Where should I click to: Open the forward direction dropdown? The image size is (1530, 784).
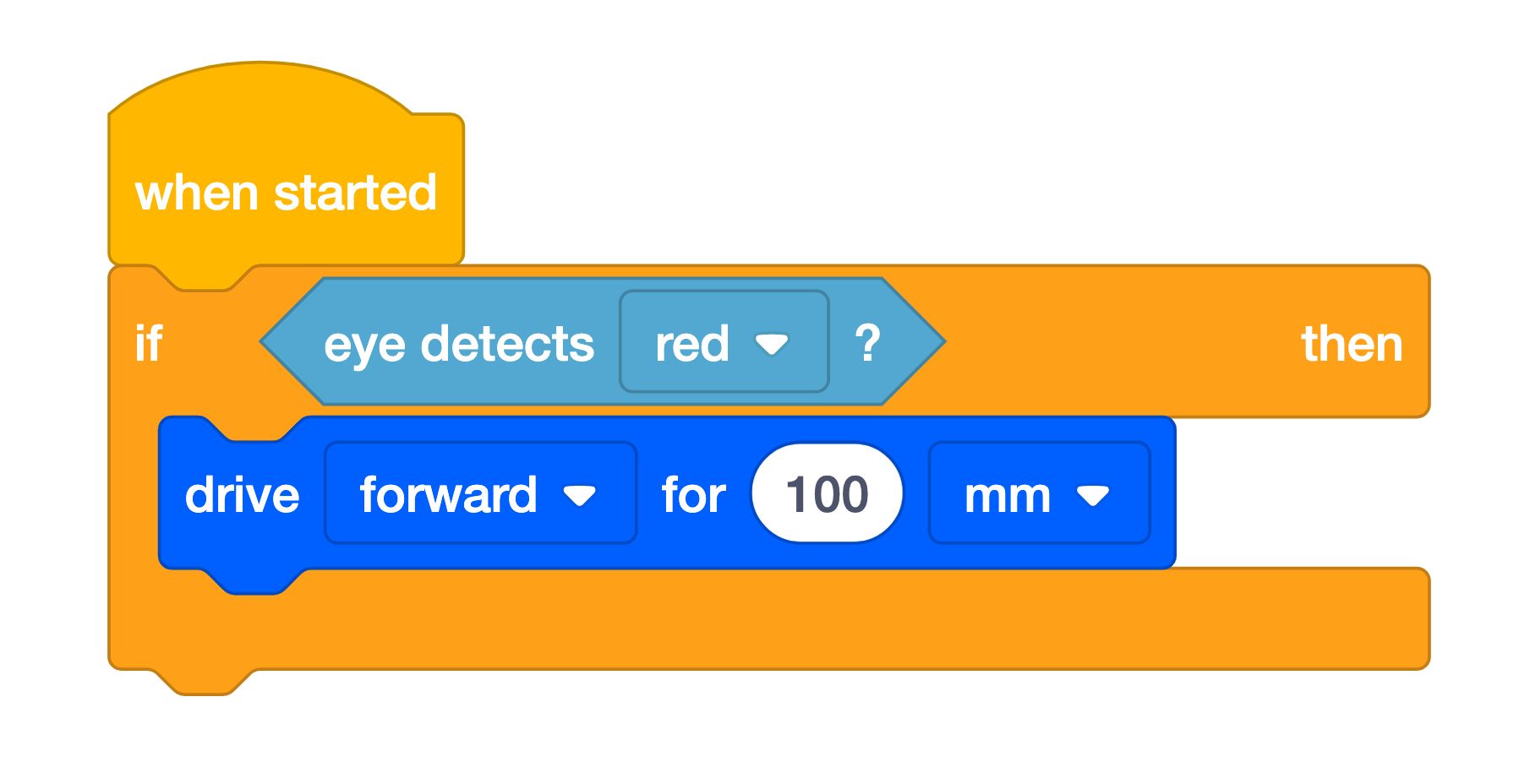[x=479, y=493]
